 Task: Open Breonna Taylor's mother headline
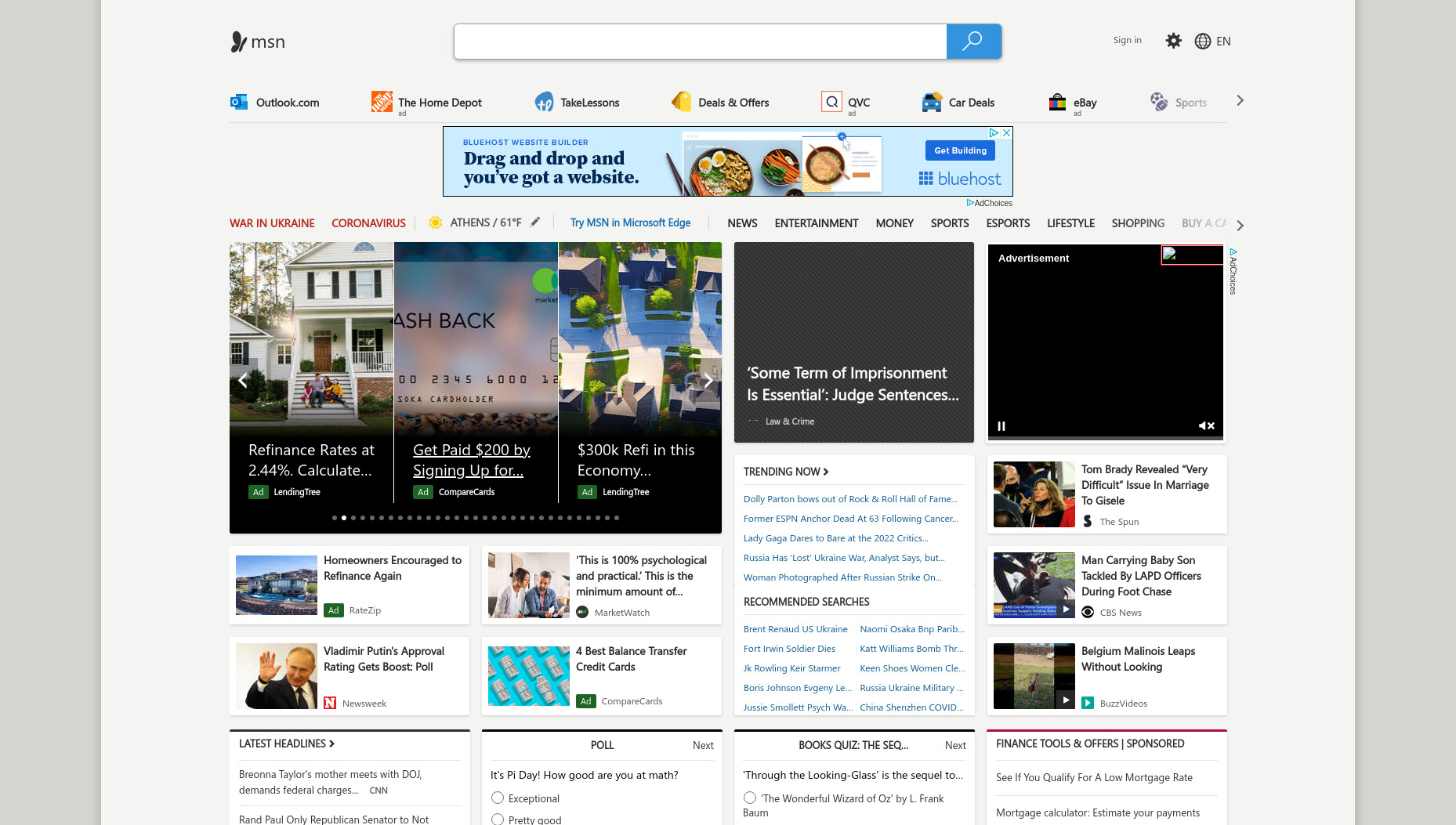(330, 782)
